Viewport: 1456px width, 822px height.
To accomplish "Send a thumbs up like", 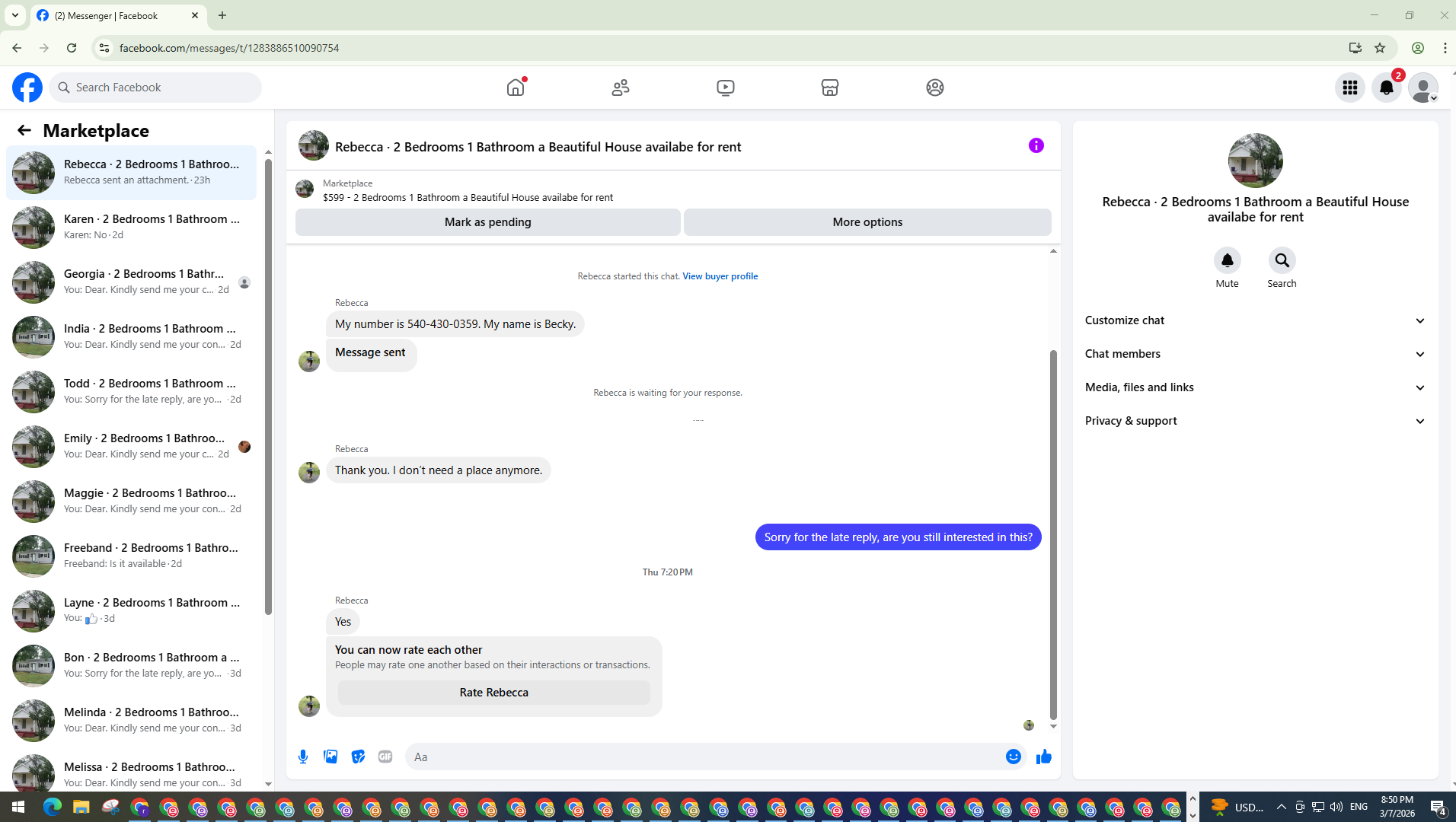I will click(x=1044, y=757).
